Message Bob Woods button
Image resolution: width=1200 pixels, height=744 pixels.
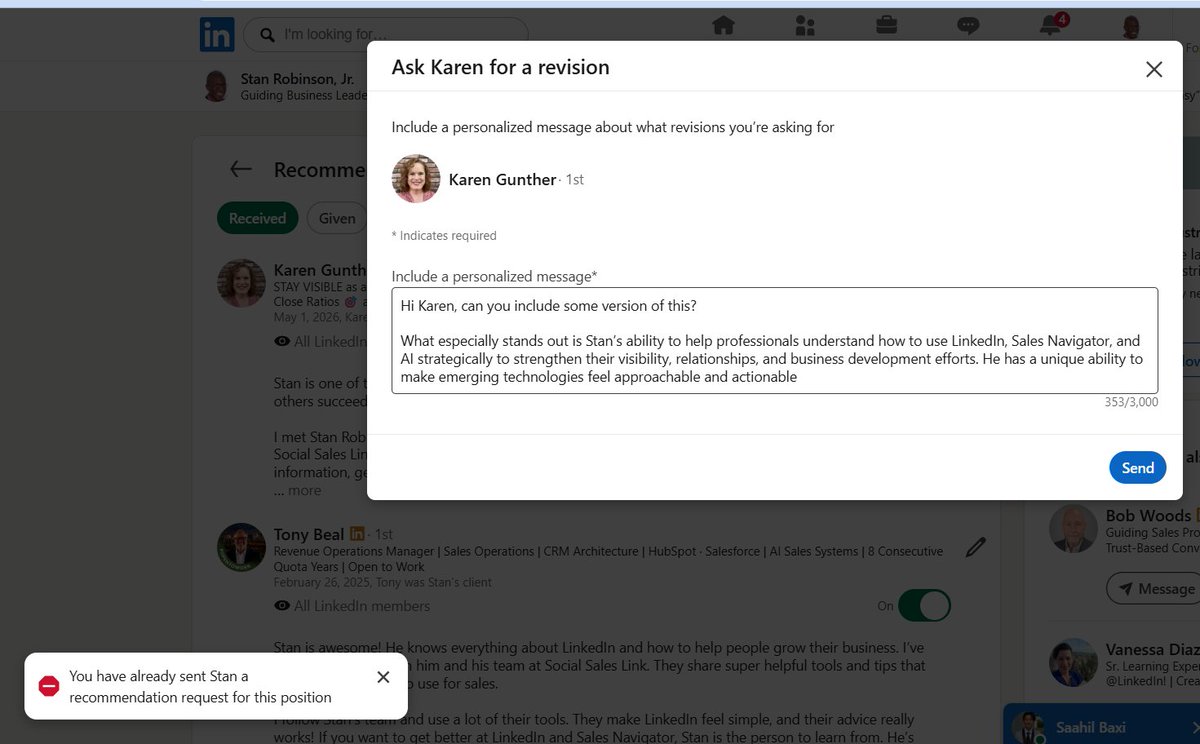pos(1153,589)
